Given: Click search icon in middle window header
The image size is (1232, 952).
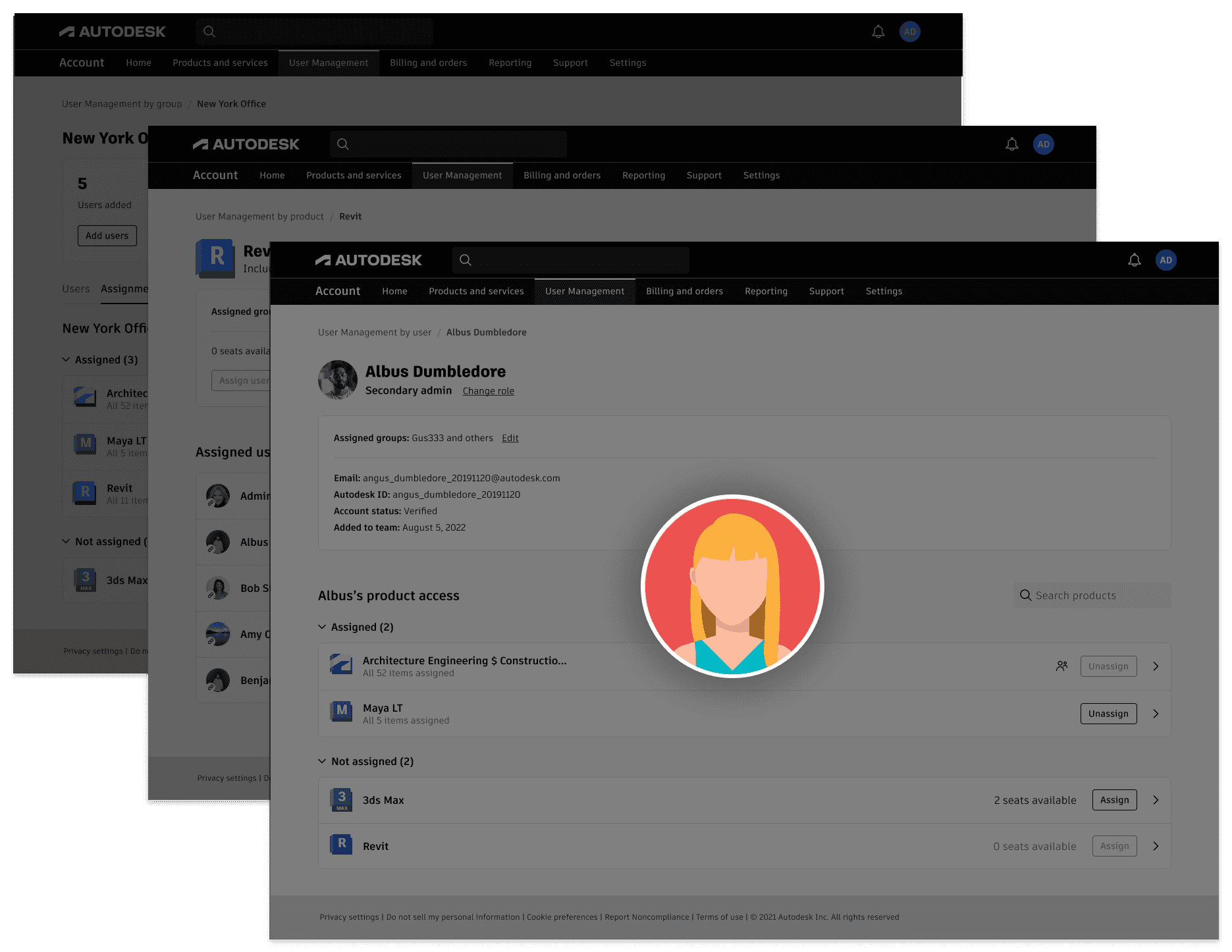Looking at the screenshot, I should [343, 144].
